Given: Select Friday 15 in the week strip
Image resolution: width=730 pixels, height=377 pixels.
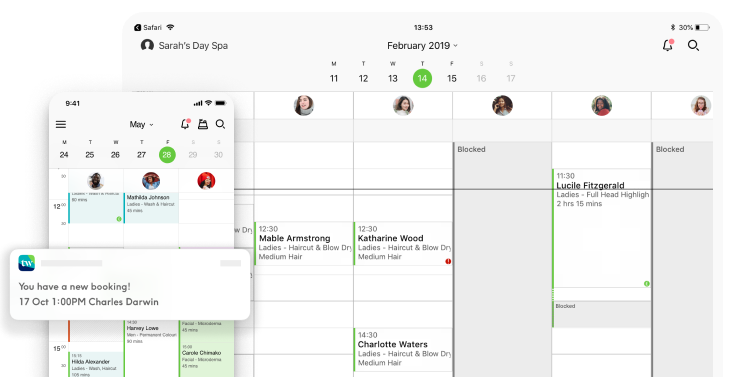Looking at the screenshot, I should 452,78.
